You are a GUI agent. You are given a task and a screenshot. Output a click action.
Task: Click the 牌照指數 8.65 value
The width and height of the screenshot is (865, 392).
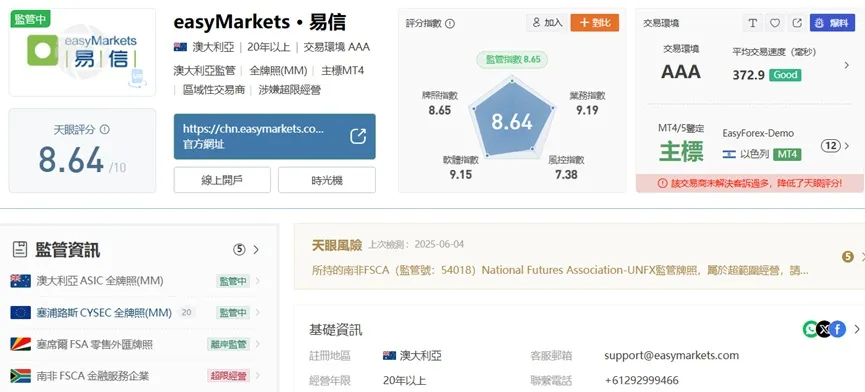coord(440,110)
